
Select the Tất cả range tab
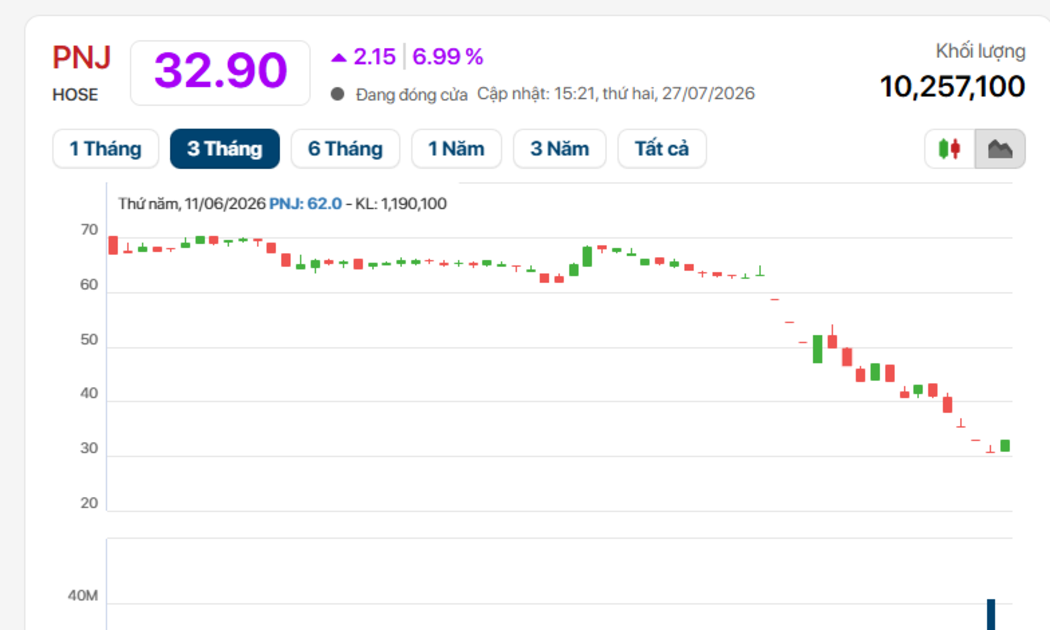pos(662,149)
